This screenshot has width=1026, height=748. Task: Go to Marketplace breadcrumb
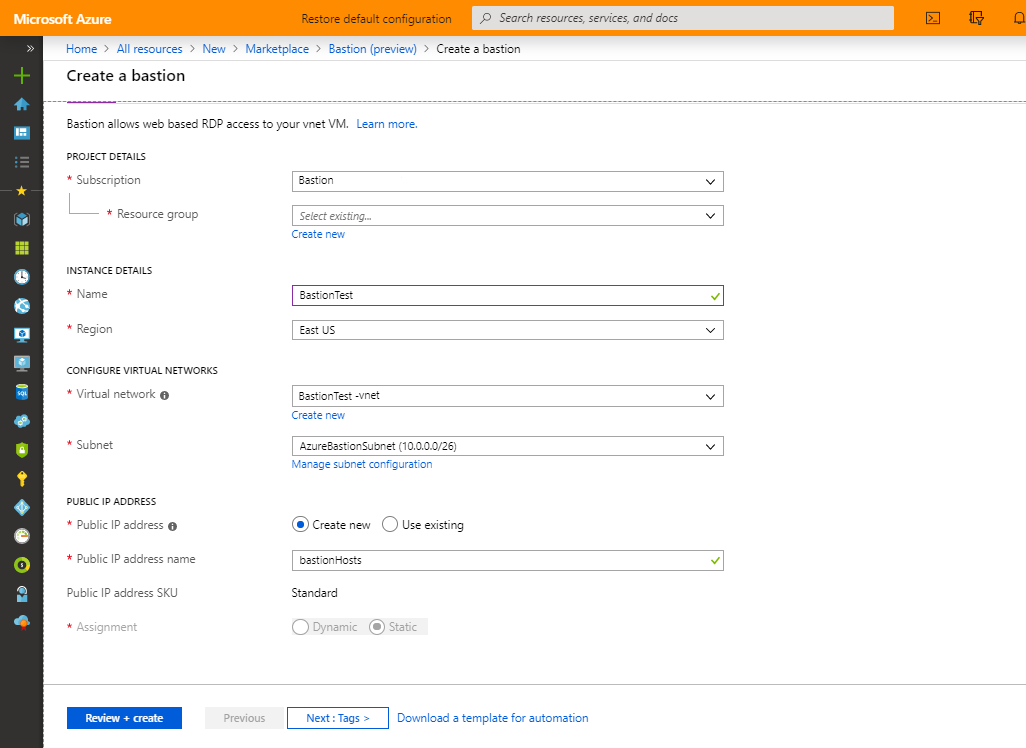click(277, 49)
